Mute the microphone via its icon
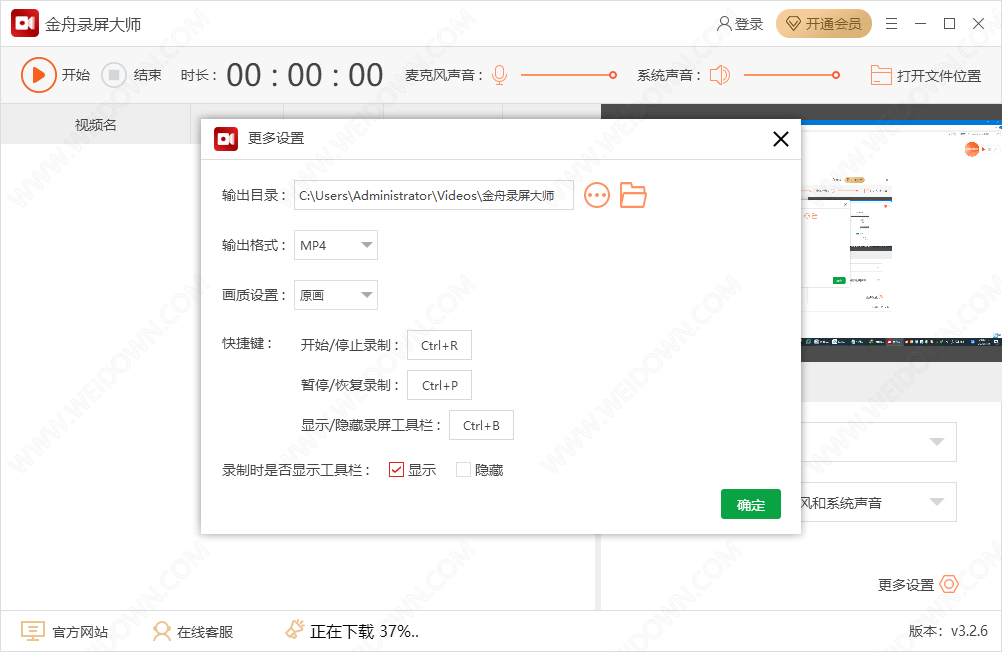Screen dimensions: 1002x652 point(500,75)
